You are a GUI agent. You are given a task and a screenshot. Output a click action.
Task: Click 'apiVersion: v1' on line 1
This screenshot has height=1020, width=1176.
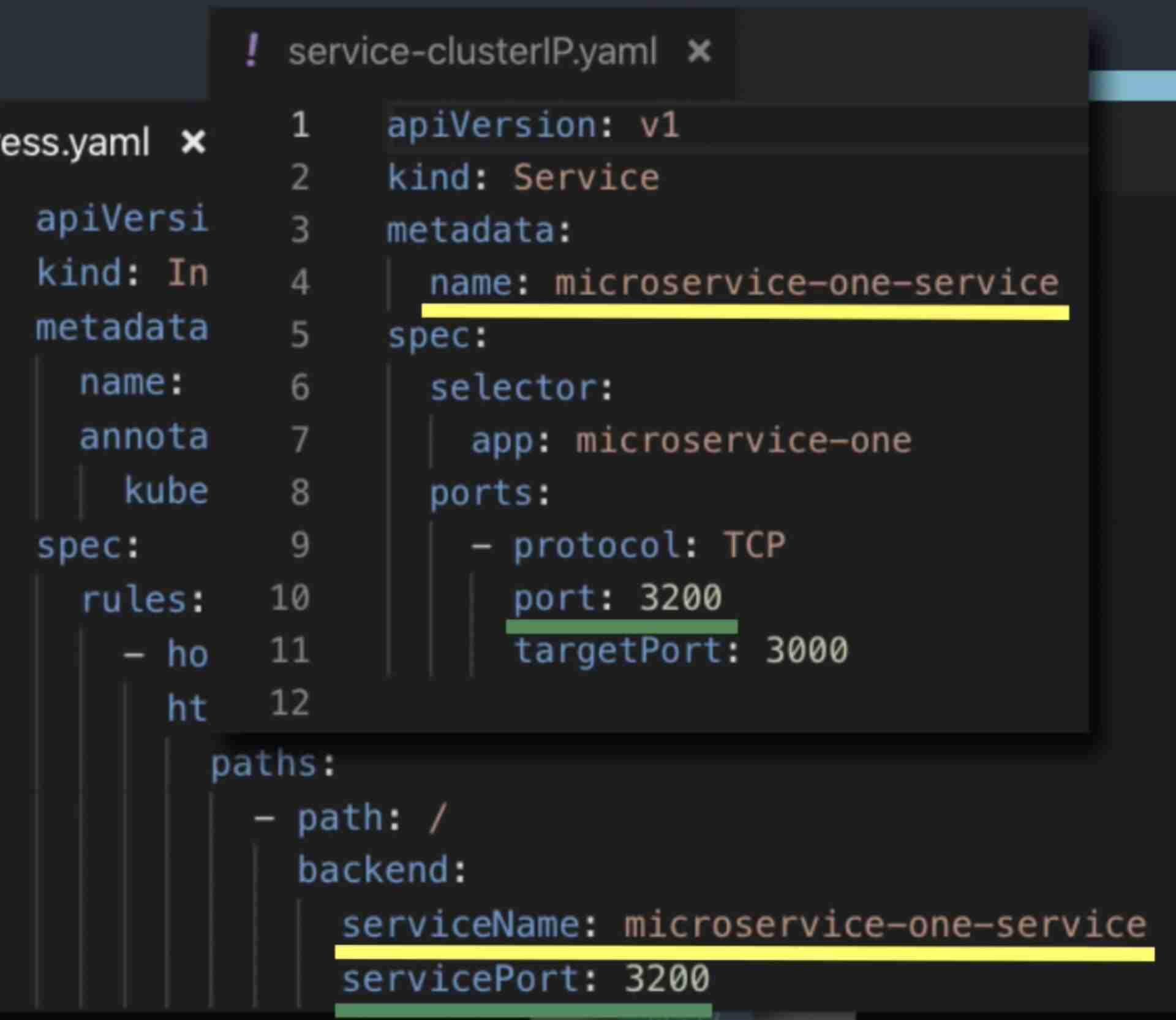533,126
